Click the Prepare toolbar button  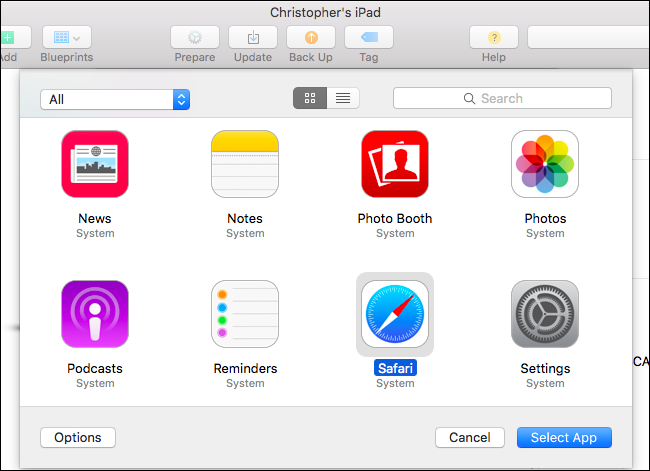coord(195,37)
